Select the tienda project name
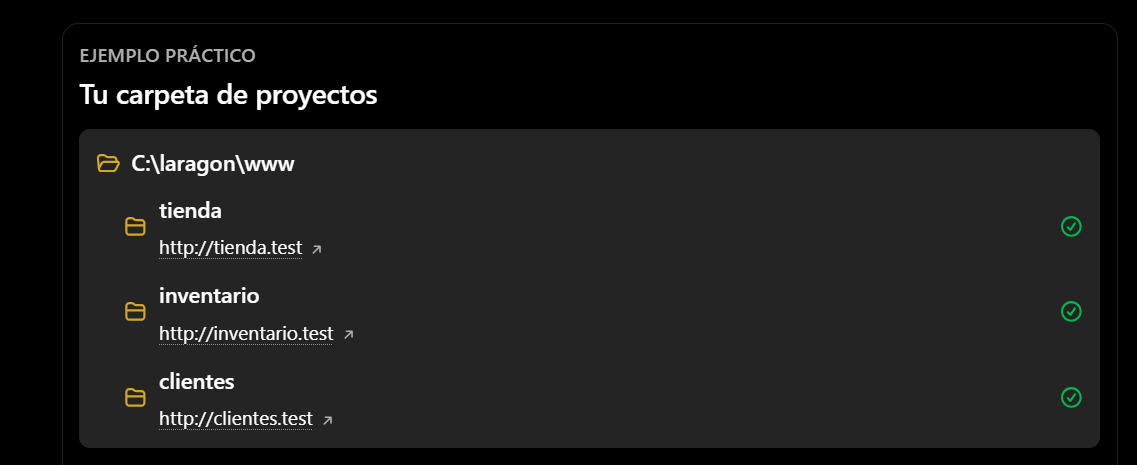Screen dimensions: 1137x465 [190, 210]
